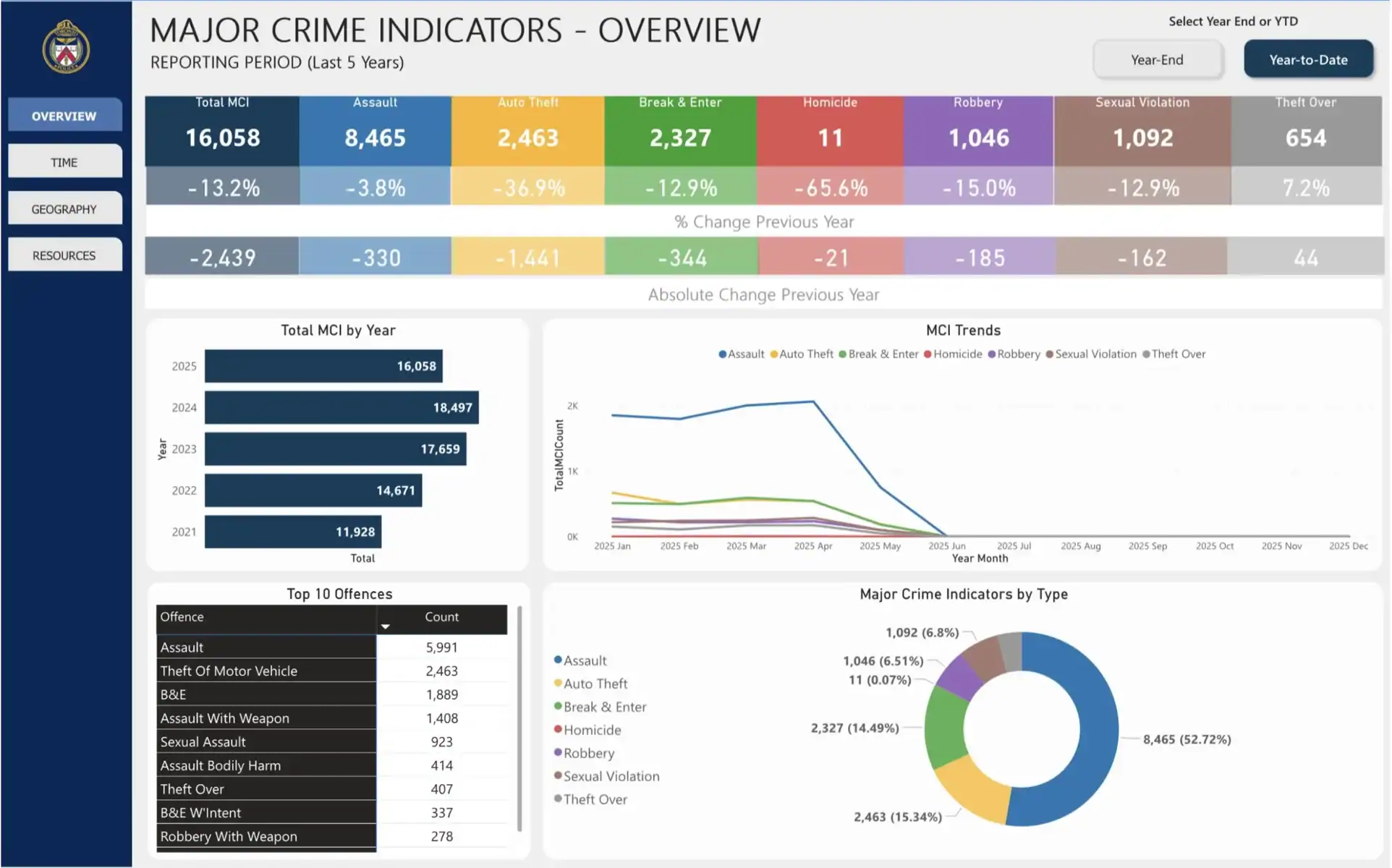Click the Robbery legend marker in donut chart legend

pos(558,753)
